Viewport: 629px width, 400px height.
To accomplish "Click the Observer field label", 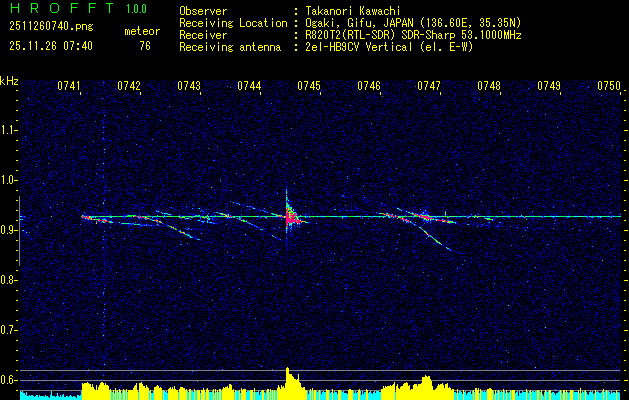I will pos(203,11).
